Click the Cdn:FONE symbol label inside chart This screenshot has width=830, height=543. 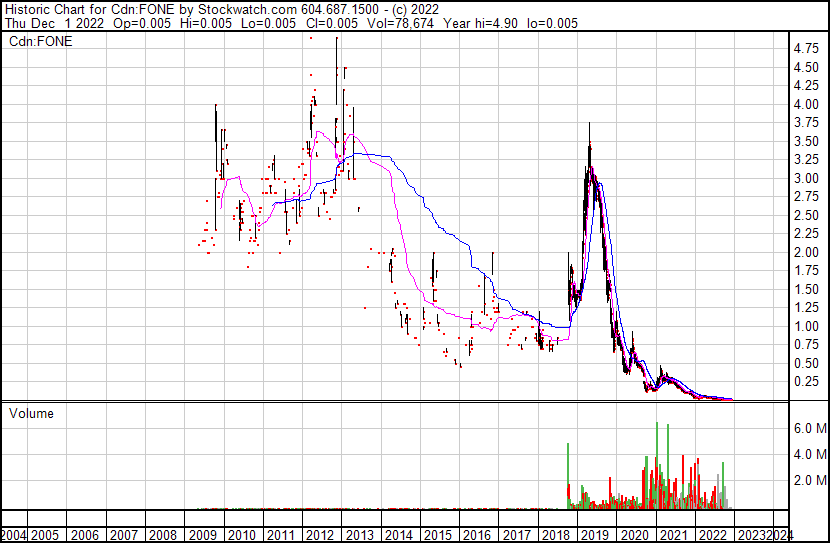[39, 41]
